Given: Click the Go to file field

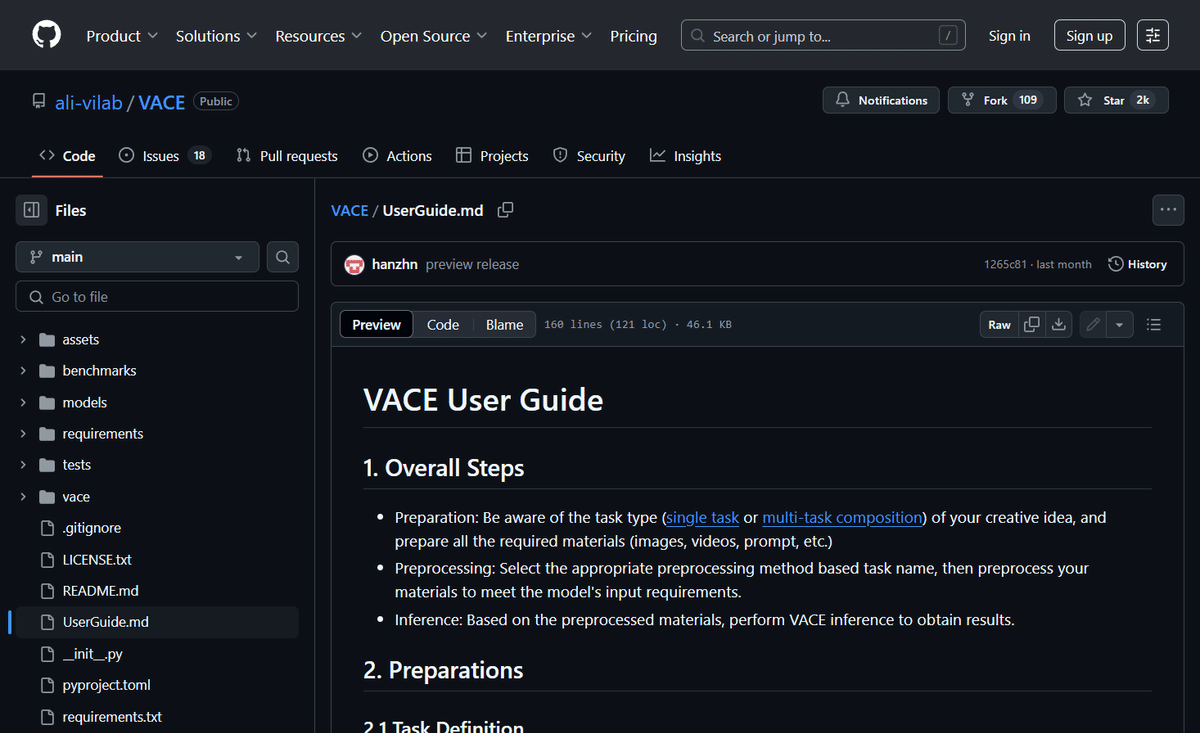Looking at the screenshot, I should 157,296.
